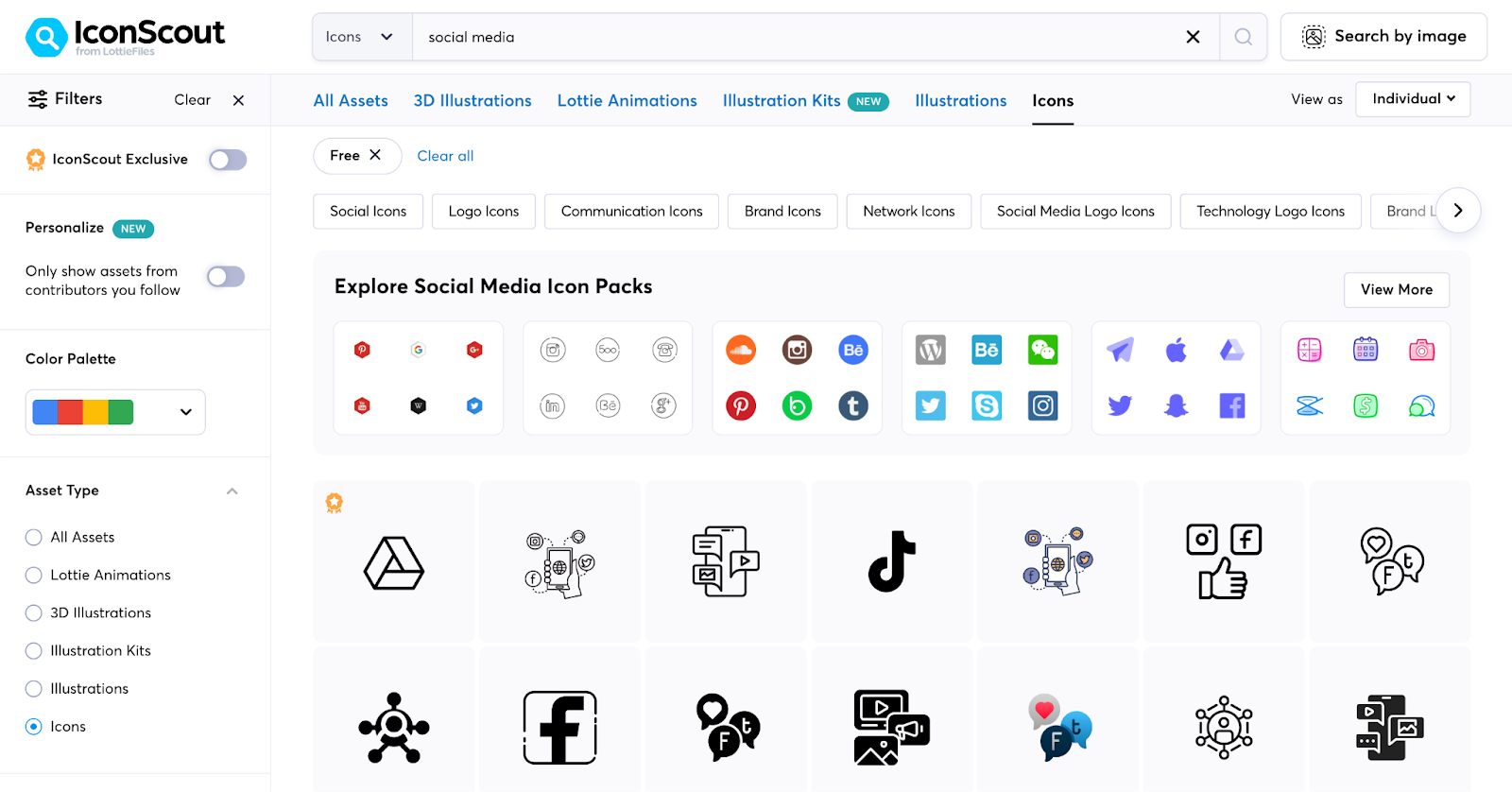Open the network person hub icon
Viewport: 1512px width, 792px height.
394,727
